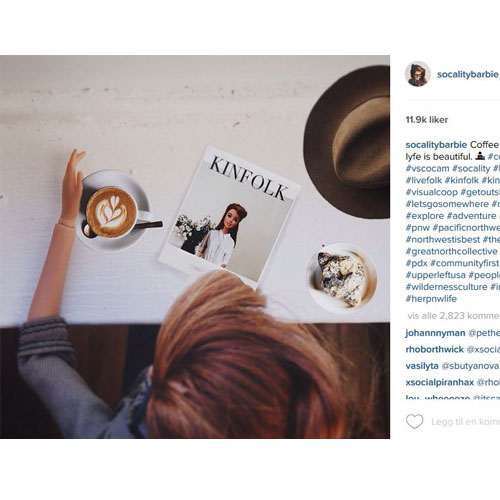The width and height of the screenshot is (500, 500).
Task: Click the Legg til en kommentar field
Action: click(x=465, y=422)
